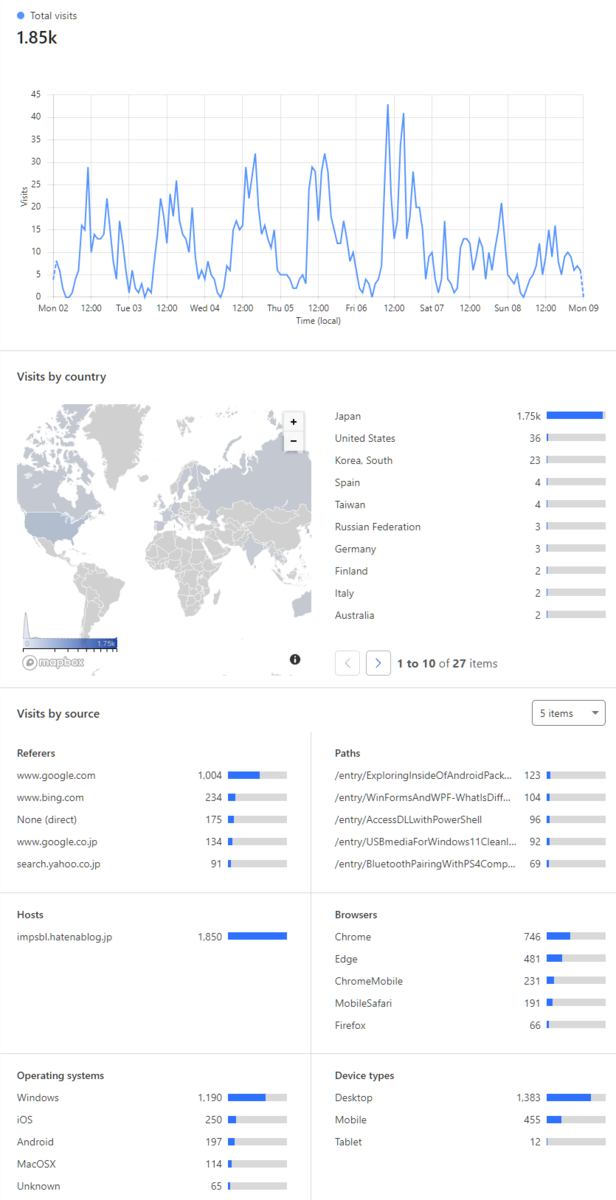Zoom out on the country map
616x1200 pixels.
(x=293, y=440)
